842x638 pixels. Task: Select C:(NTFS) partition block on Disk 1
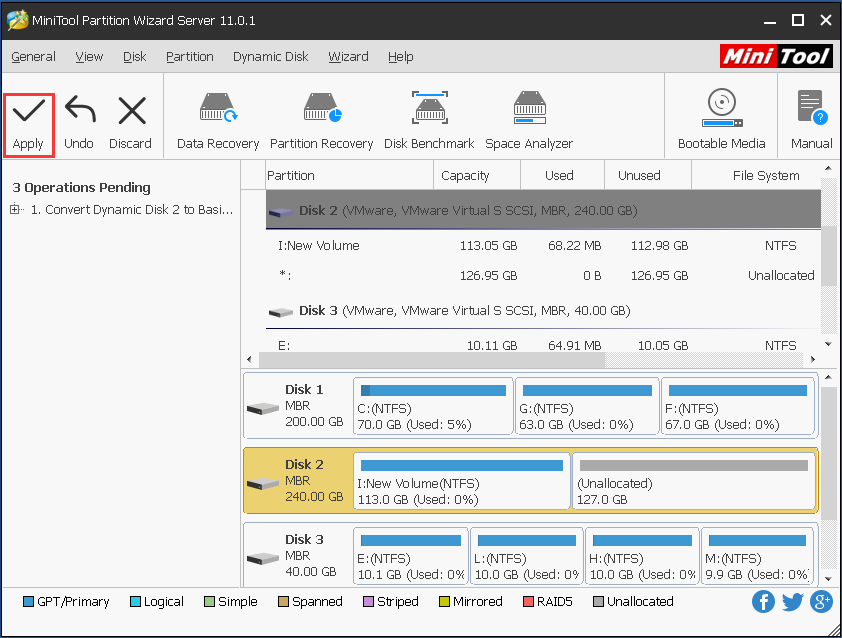point(433,406)
